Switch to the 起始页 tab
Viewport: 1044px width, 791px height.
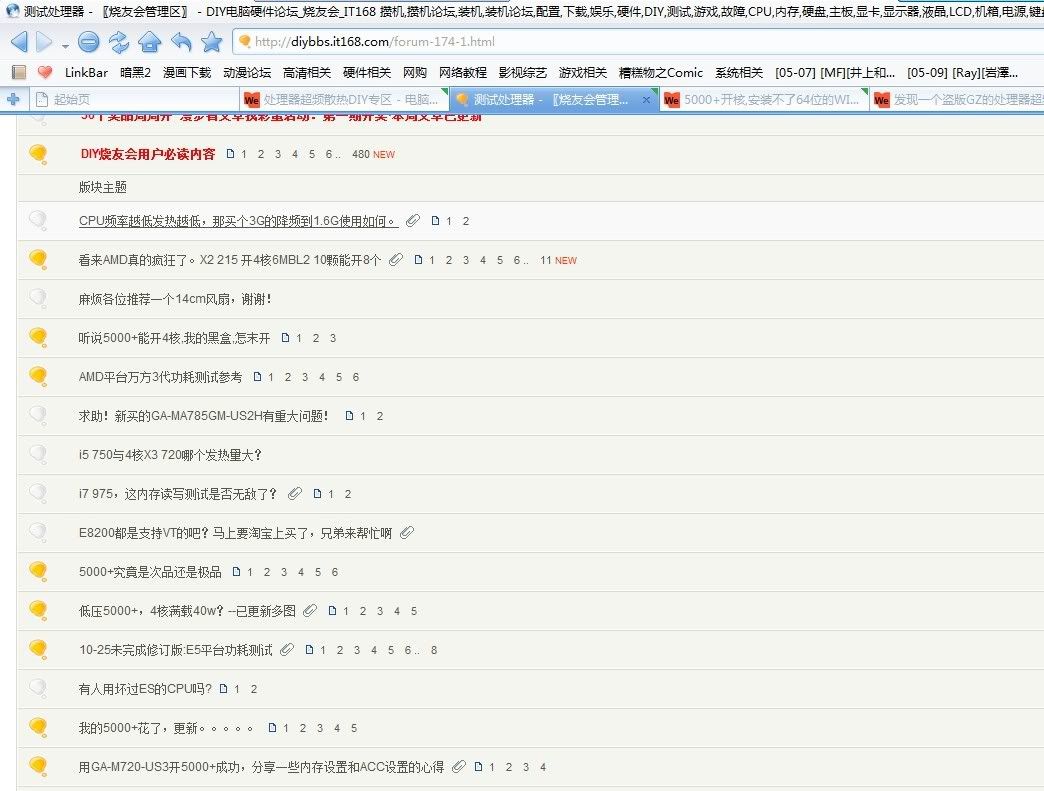pyautogui.click(x=72, y=99)
